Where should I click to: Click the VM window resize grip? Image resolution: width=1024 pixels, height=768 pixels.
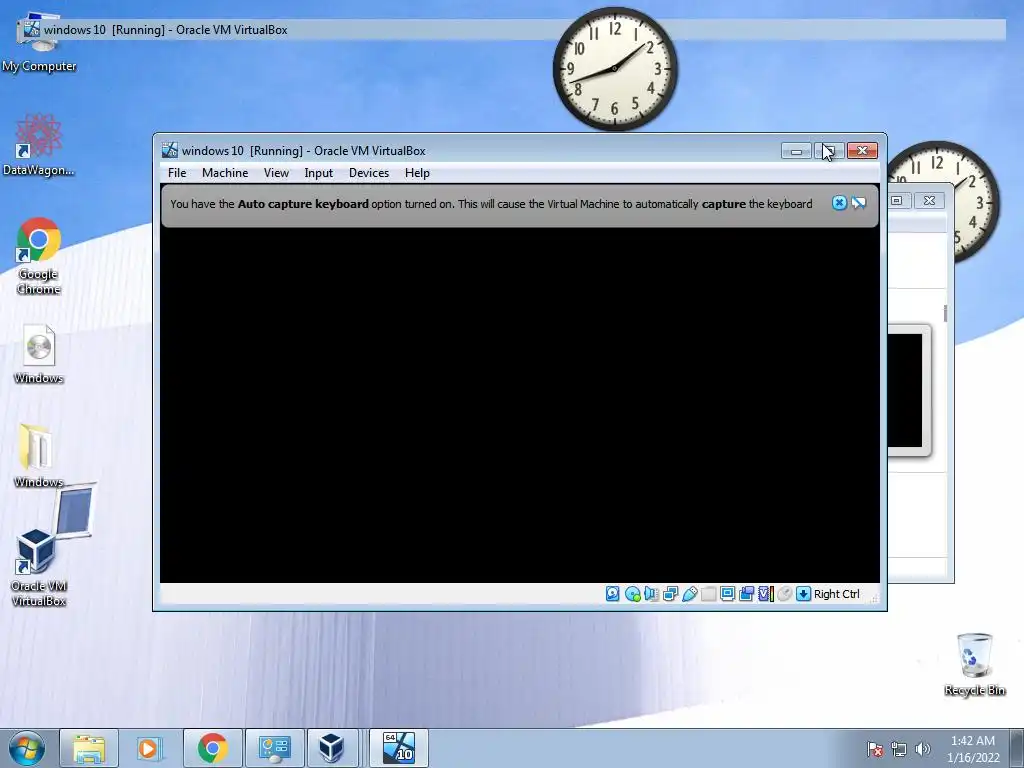coord(874,597)
